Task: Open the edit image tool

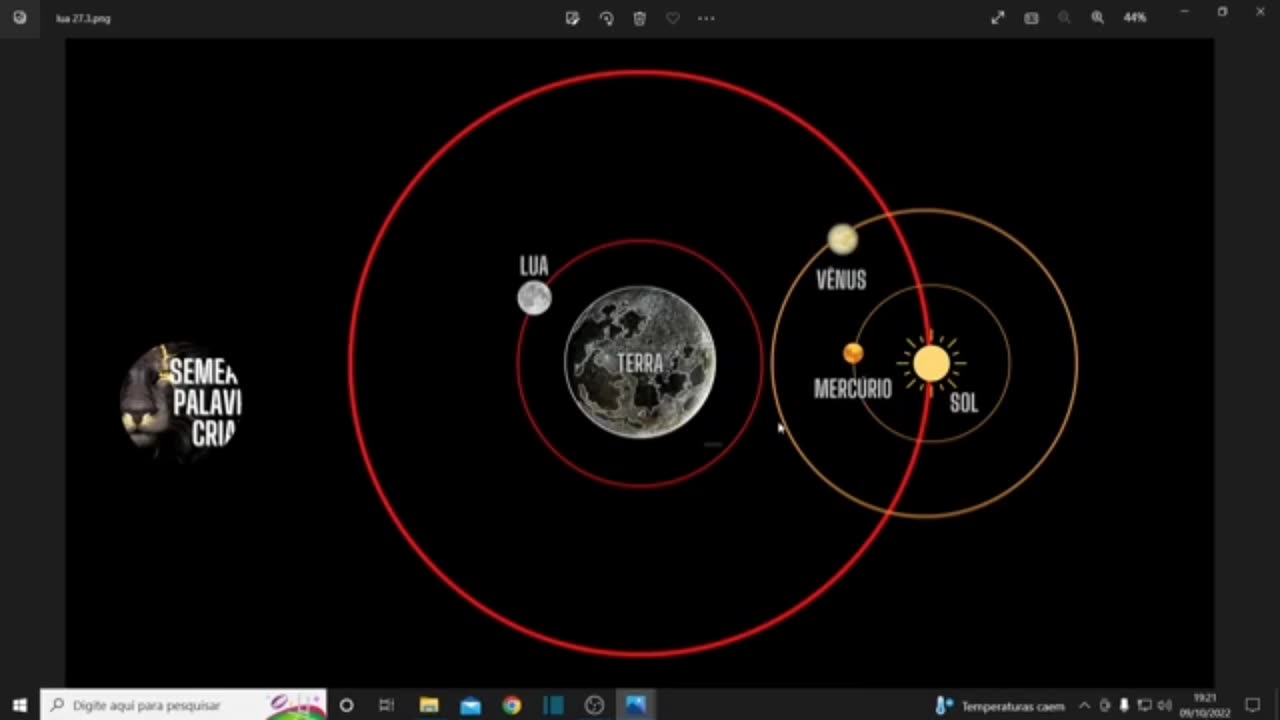Action: pyautogui.click(x=572, y=18)
